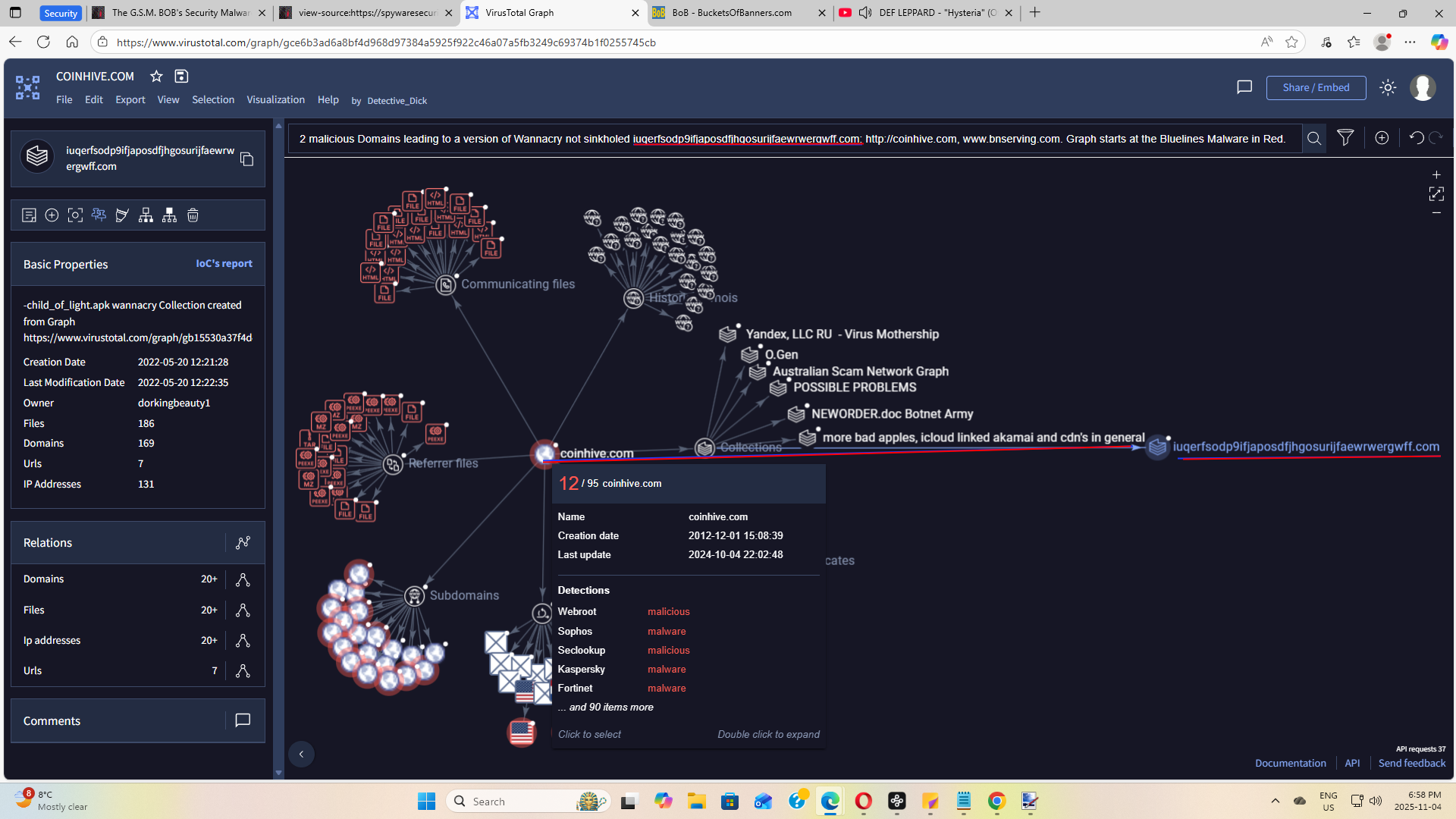Star the COINHIVE.COM graph as favorite
Image resolution: width=1456 pixels, height=819 pixels.
click(x=156, y=76)
